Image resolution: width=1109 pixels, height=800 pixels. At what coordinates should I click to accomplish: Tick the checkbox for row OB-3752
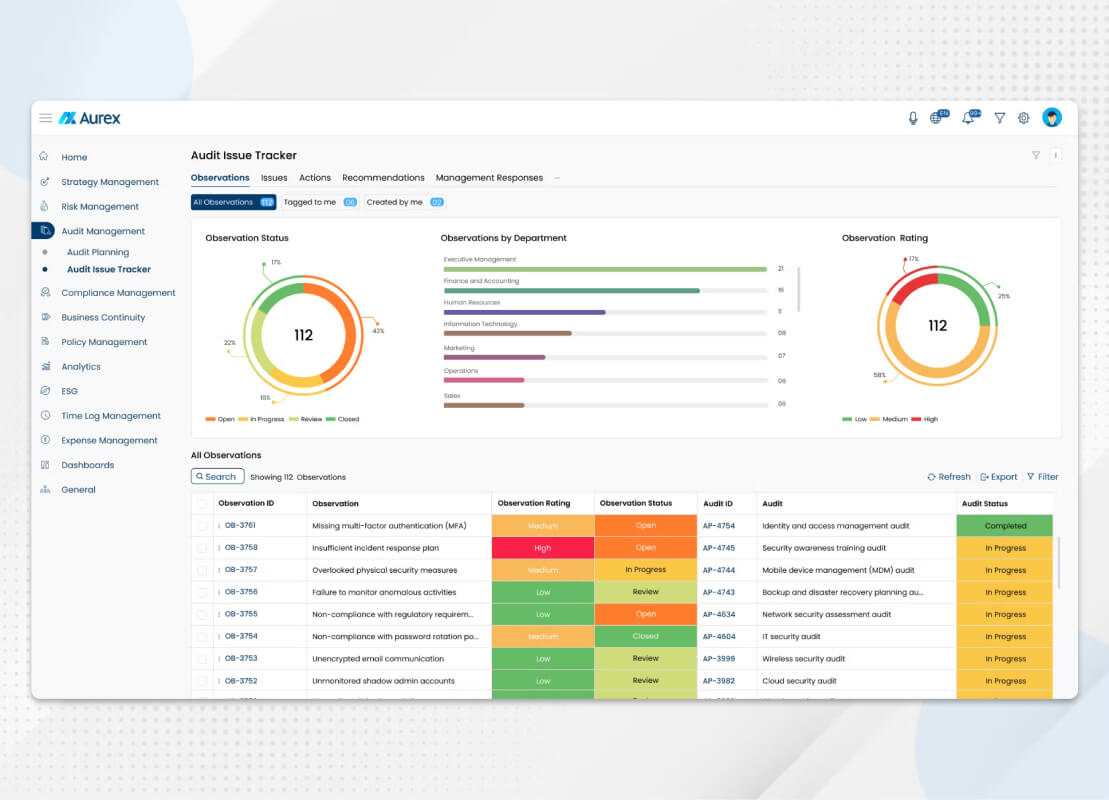(x=202, y=680)
